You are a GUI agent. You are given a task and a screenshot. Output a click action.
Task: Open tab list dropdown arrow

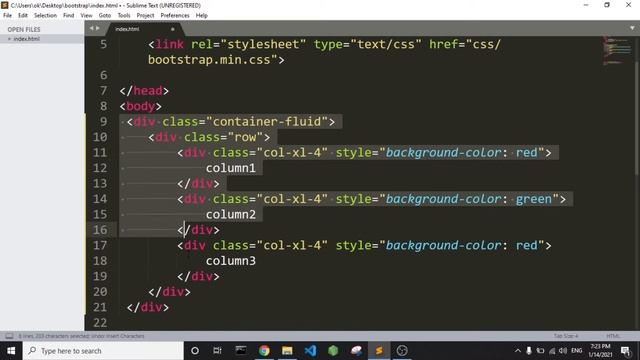(x=632, y=28)
